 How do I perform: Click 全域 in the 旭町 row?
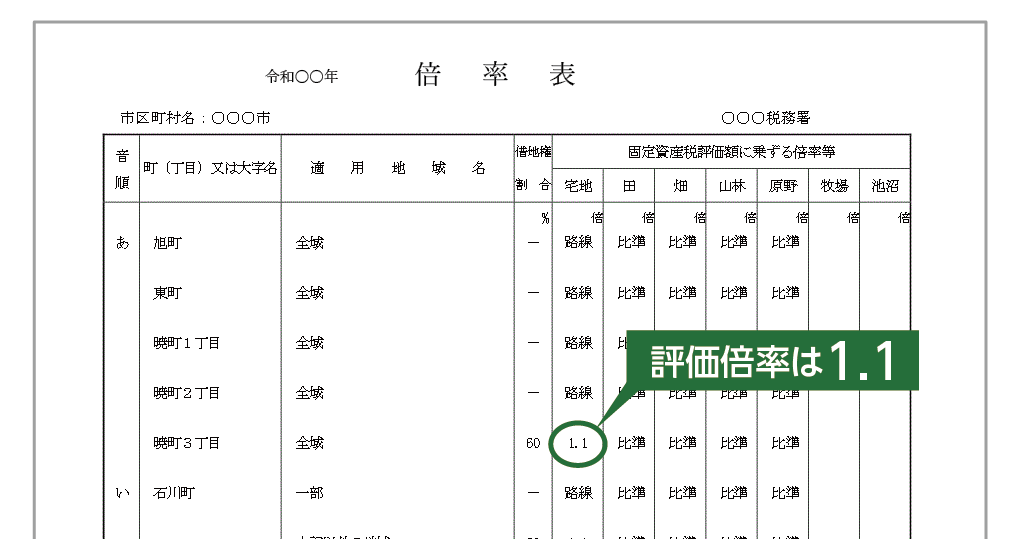309,243
